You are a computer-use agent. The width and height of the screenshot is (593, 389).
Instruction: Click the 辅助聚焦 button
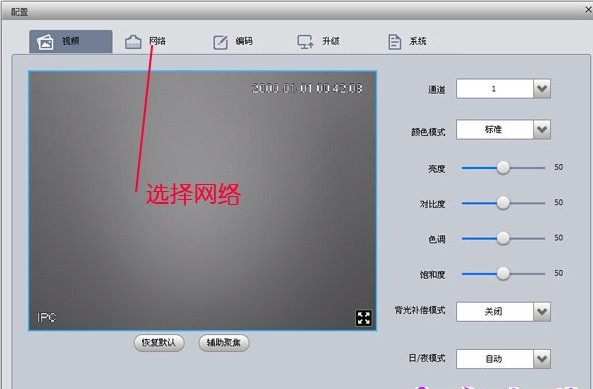pyautogui.click(x=224, y=343)
